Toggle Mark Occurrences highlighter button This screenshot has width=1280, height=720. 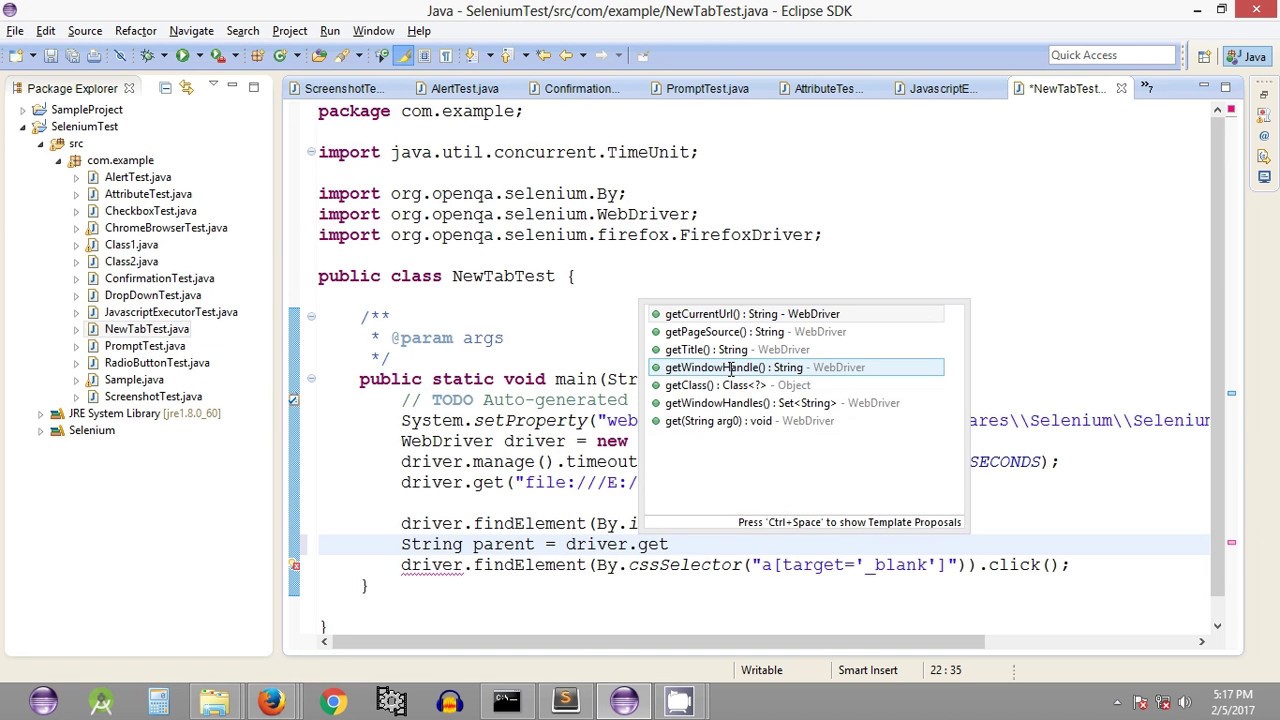[403, 55]
